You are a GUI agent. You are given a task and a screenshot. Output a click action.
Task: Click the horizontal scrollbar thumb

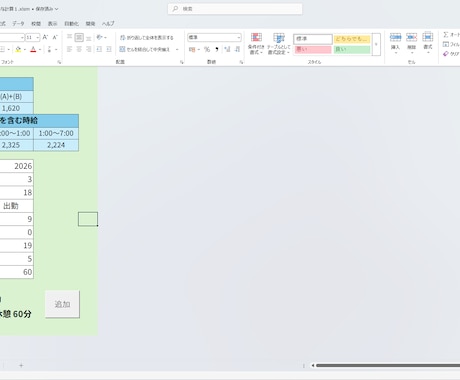pyautogui.click(x=388, y=366)
